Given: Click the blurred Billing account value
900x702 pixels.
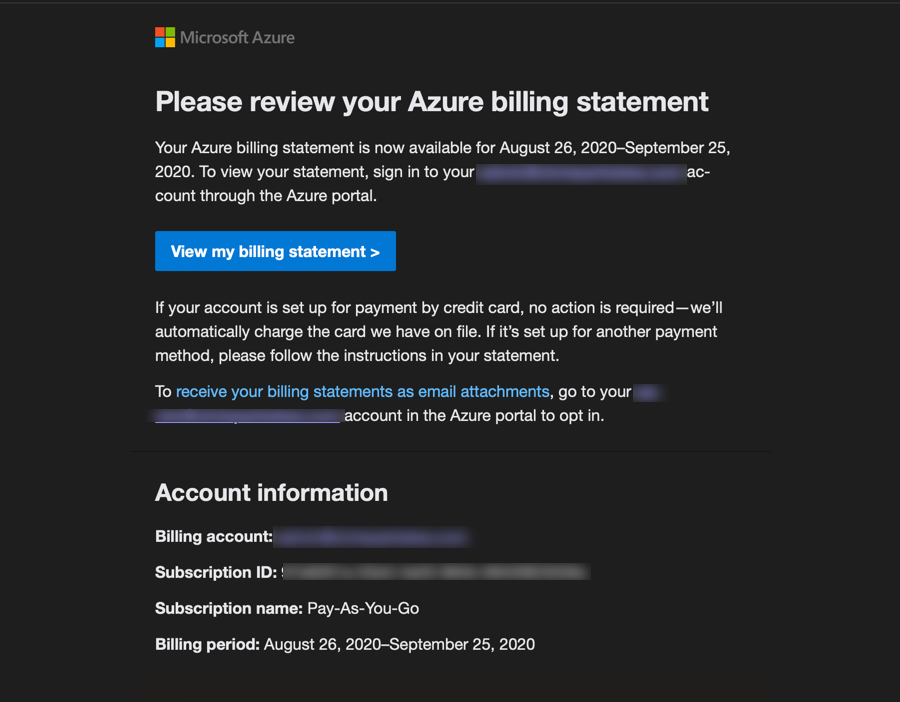Looking at the screenshot, I should 373,537.
